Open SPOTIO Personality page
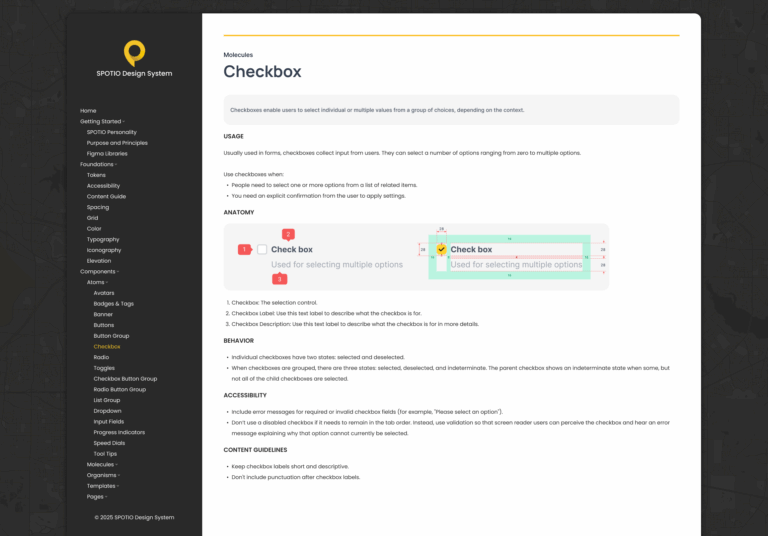Viewport: 768px width, 536px height. point(112,132)
